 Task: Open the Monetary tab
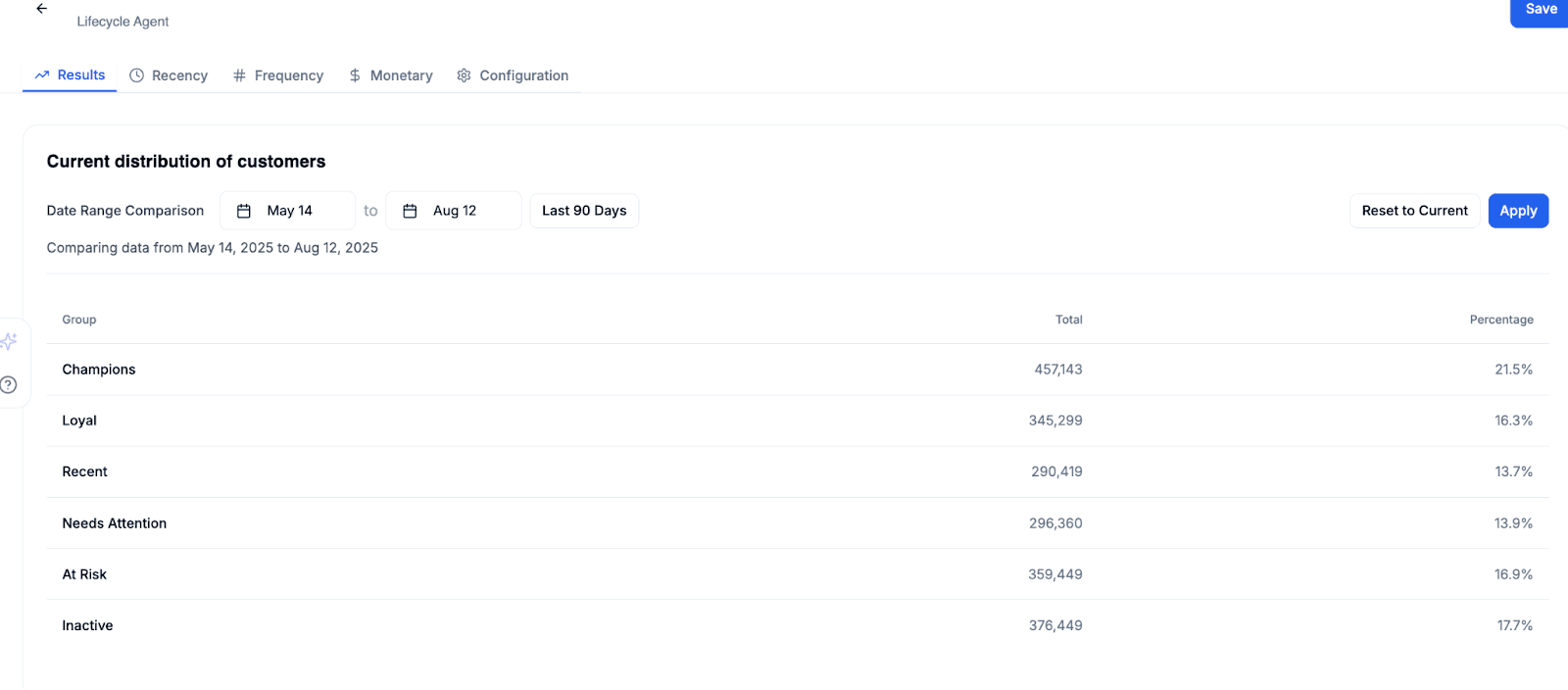pyautogui.click(x=391, y=75)
